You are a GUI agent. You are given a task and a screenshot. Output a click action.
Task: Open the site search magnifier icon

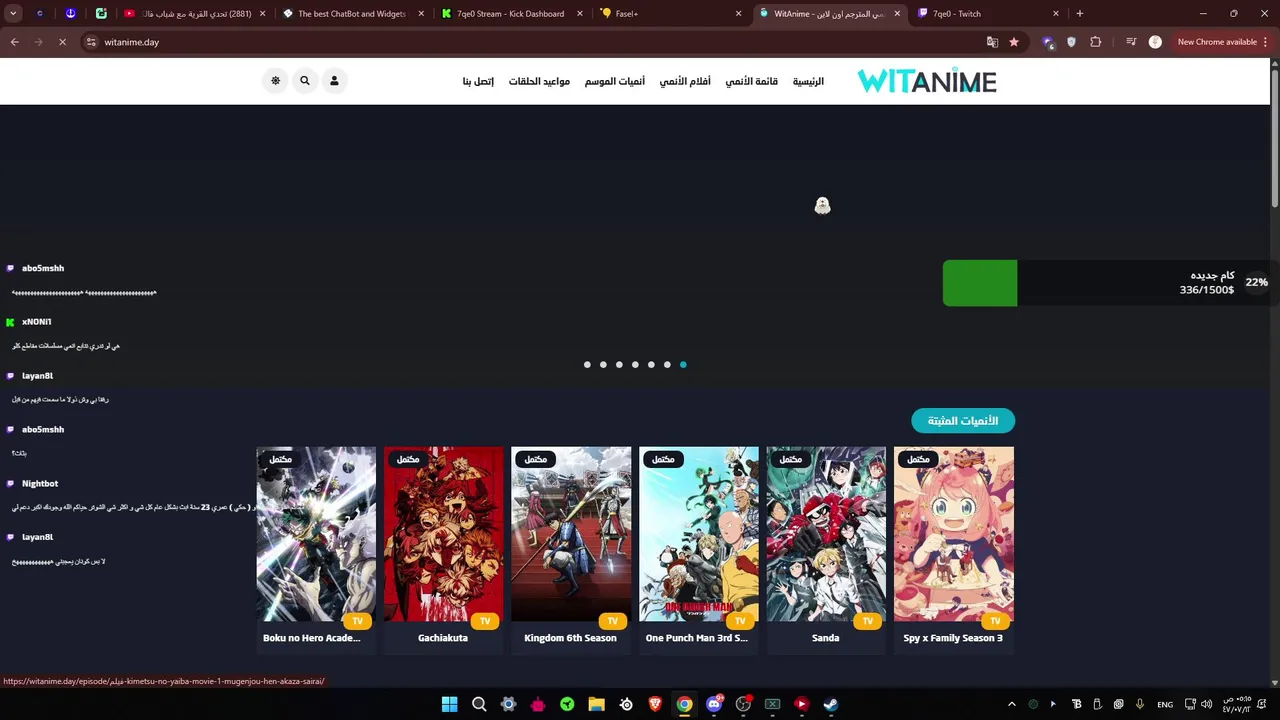[305, 81]
